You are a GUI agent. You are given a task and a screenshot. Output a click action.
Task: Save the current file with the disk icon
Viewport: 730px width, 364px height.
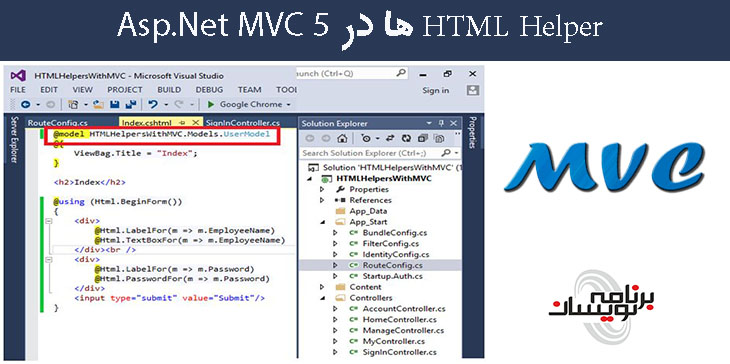[x=115, y=105]
